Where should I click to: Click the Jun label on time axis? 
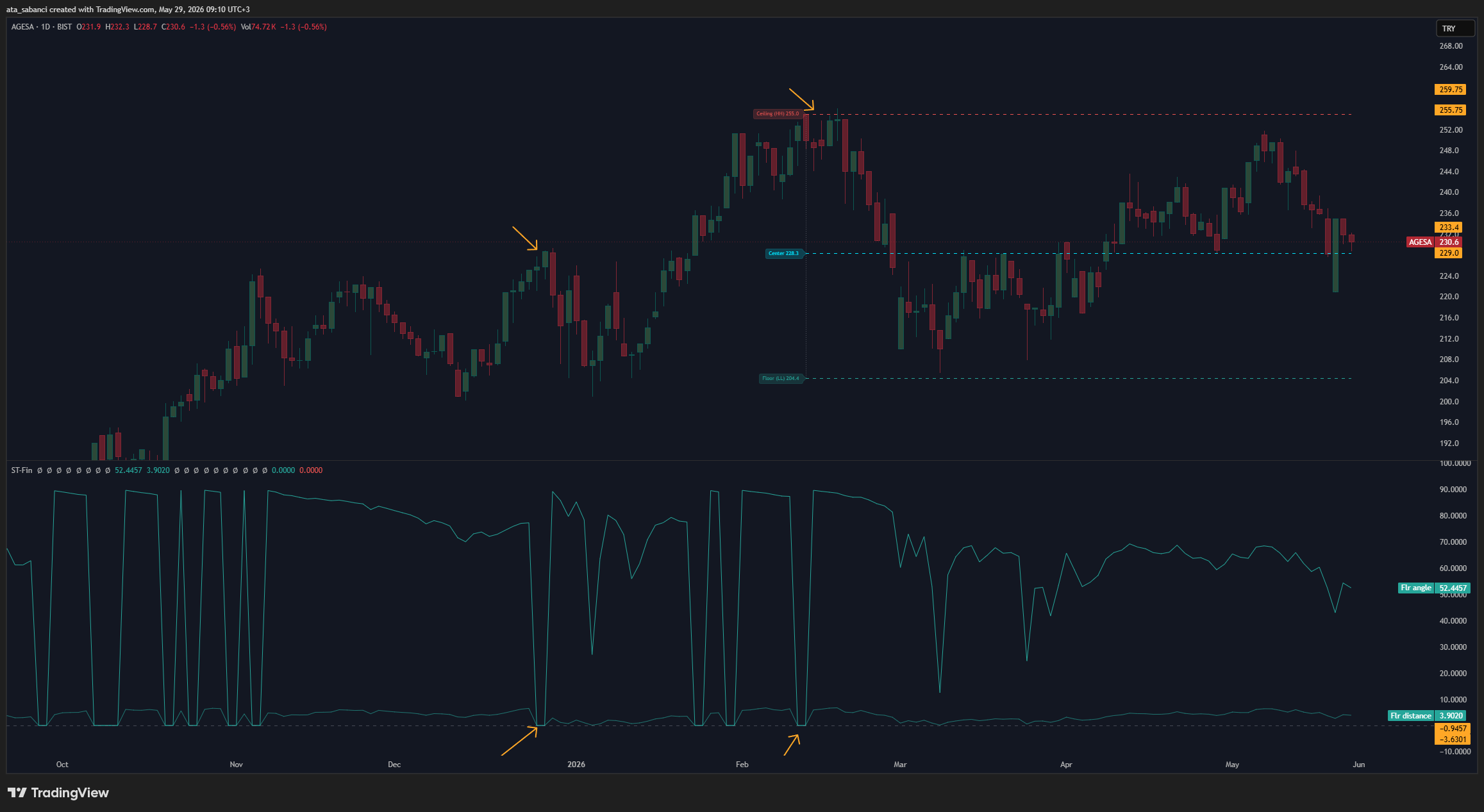[x=1358, y=765]
